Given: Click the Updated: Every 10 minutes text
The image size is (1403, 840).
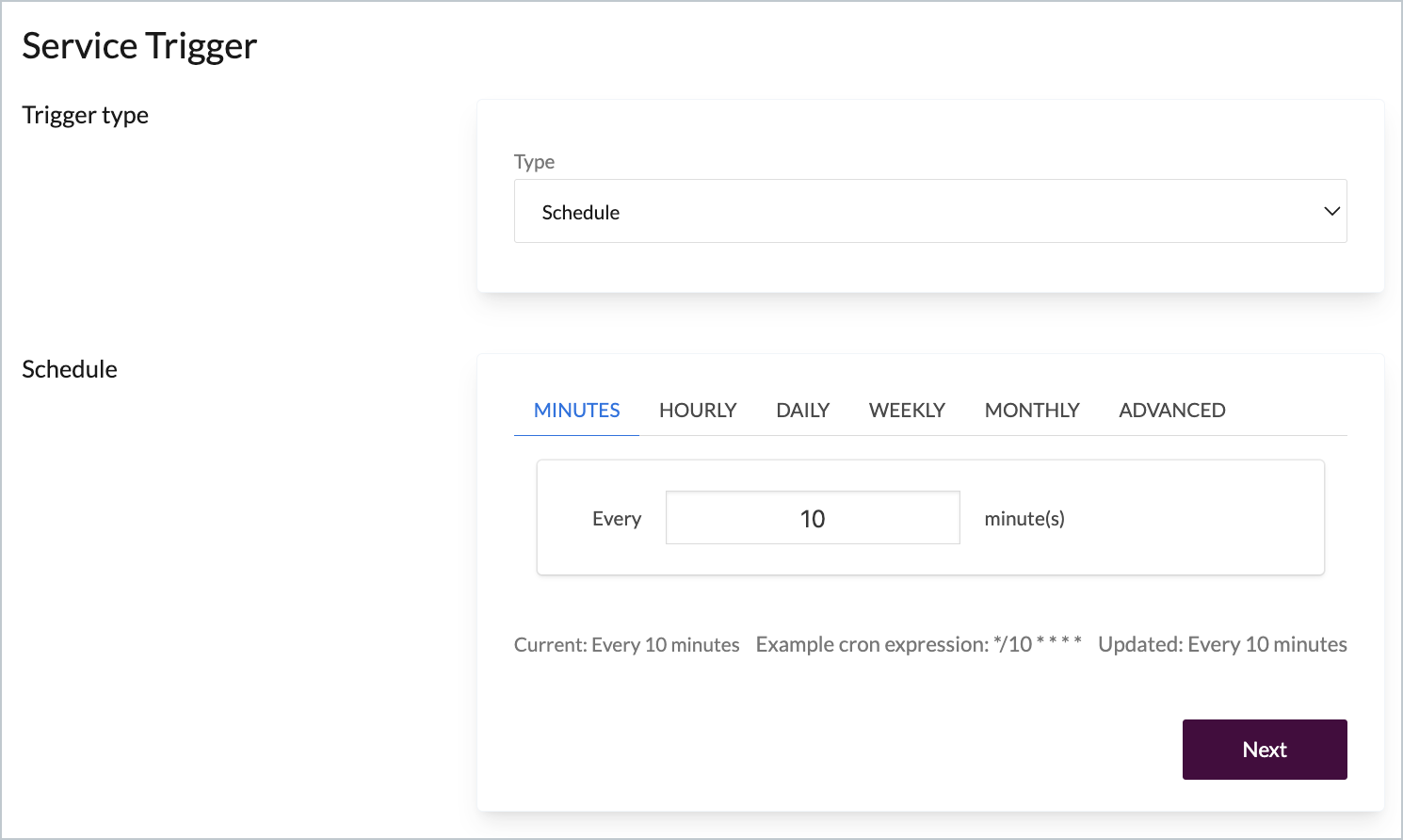Looking at the screenshot, I should coord(1221,645).
